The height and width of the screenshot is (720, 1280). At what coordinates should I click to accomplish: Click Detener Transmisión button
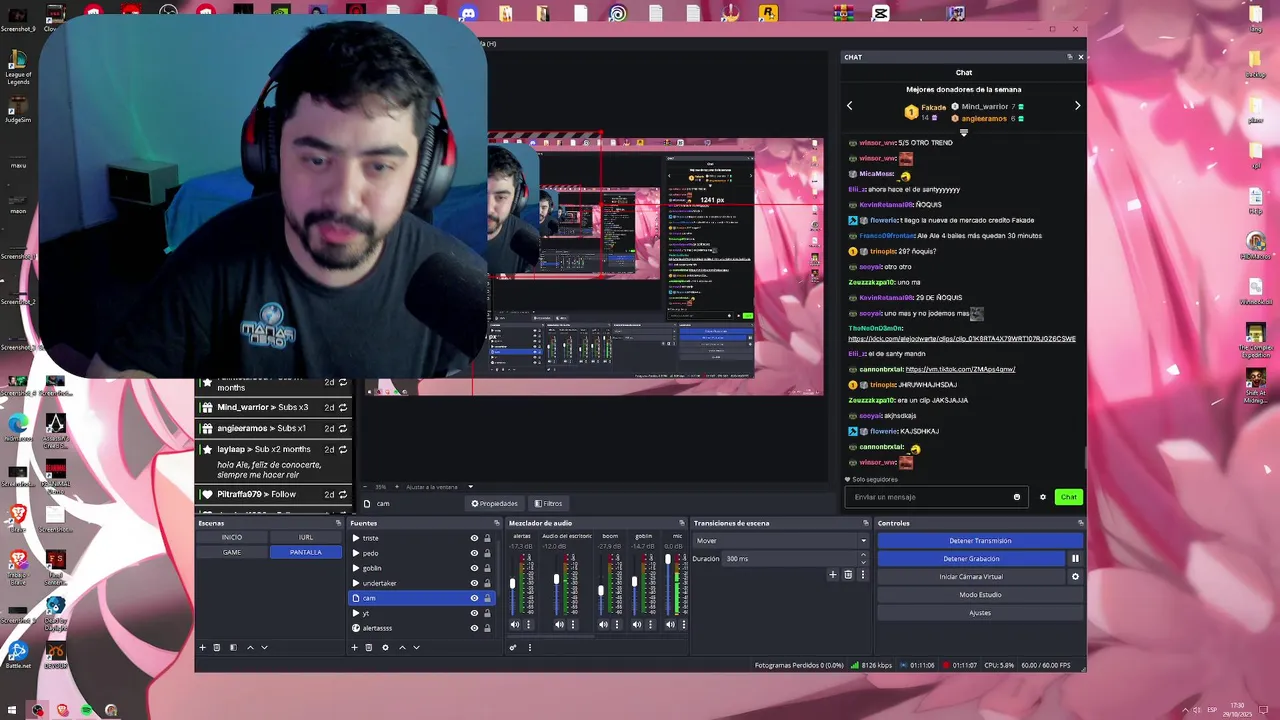point(980,541)
